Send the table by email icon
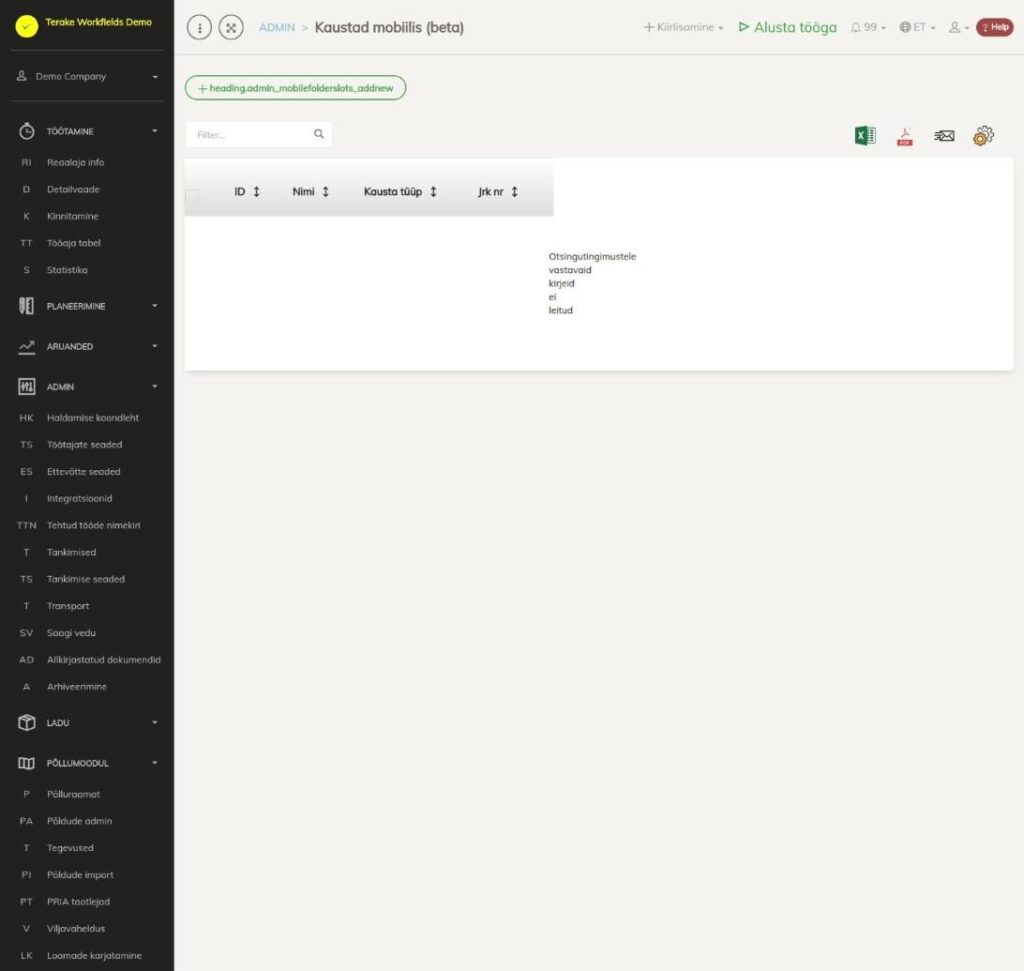1024x971 pixels. 944,136
